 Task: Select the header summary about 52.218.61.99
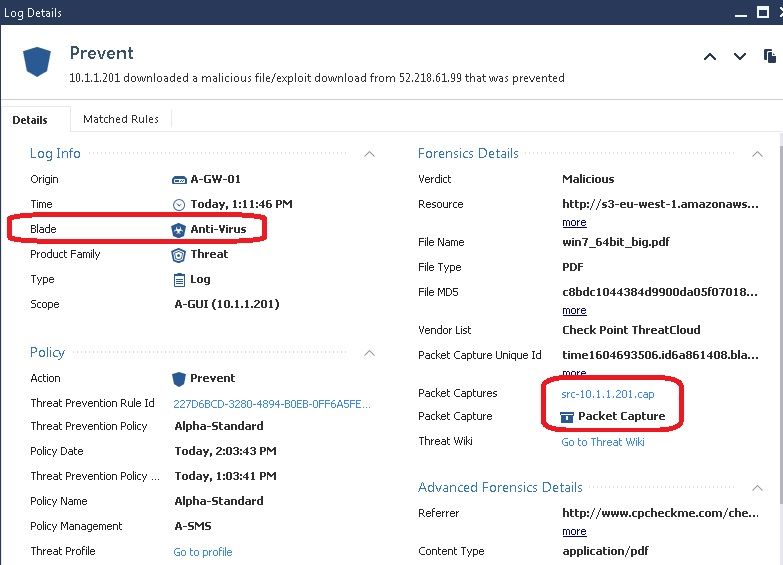pos(317,78)
